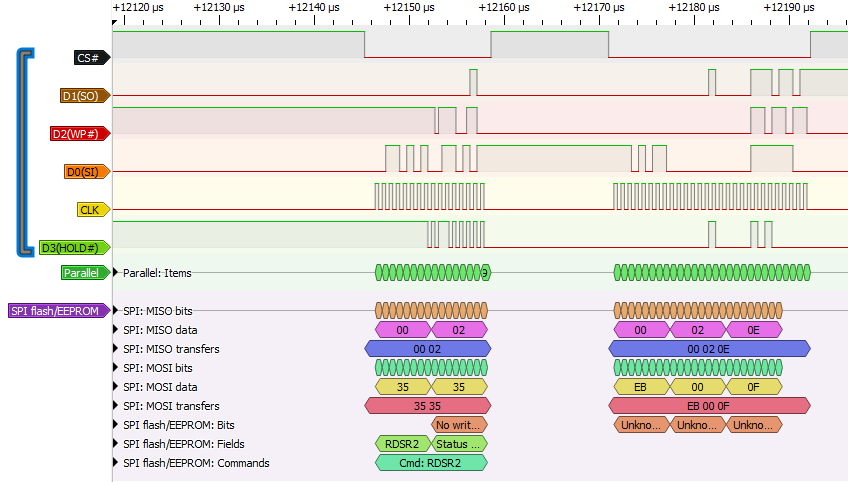Click the +12150 µs ruler mark

[409, 8]
